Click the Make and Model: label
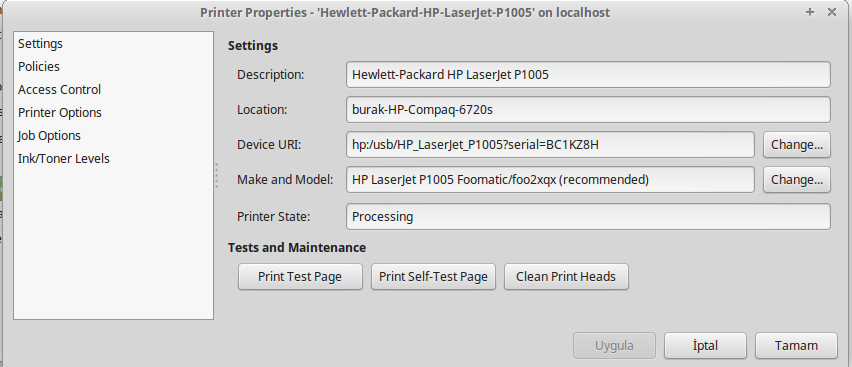The height and width of the screenshot is (367, 852). click(x=285, y=179)
